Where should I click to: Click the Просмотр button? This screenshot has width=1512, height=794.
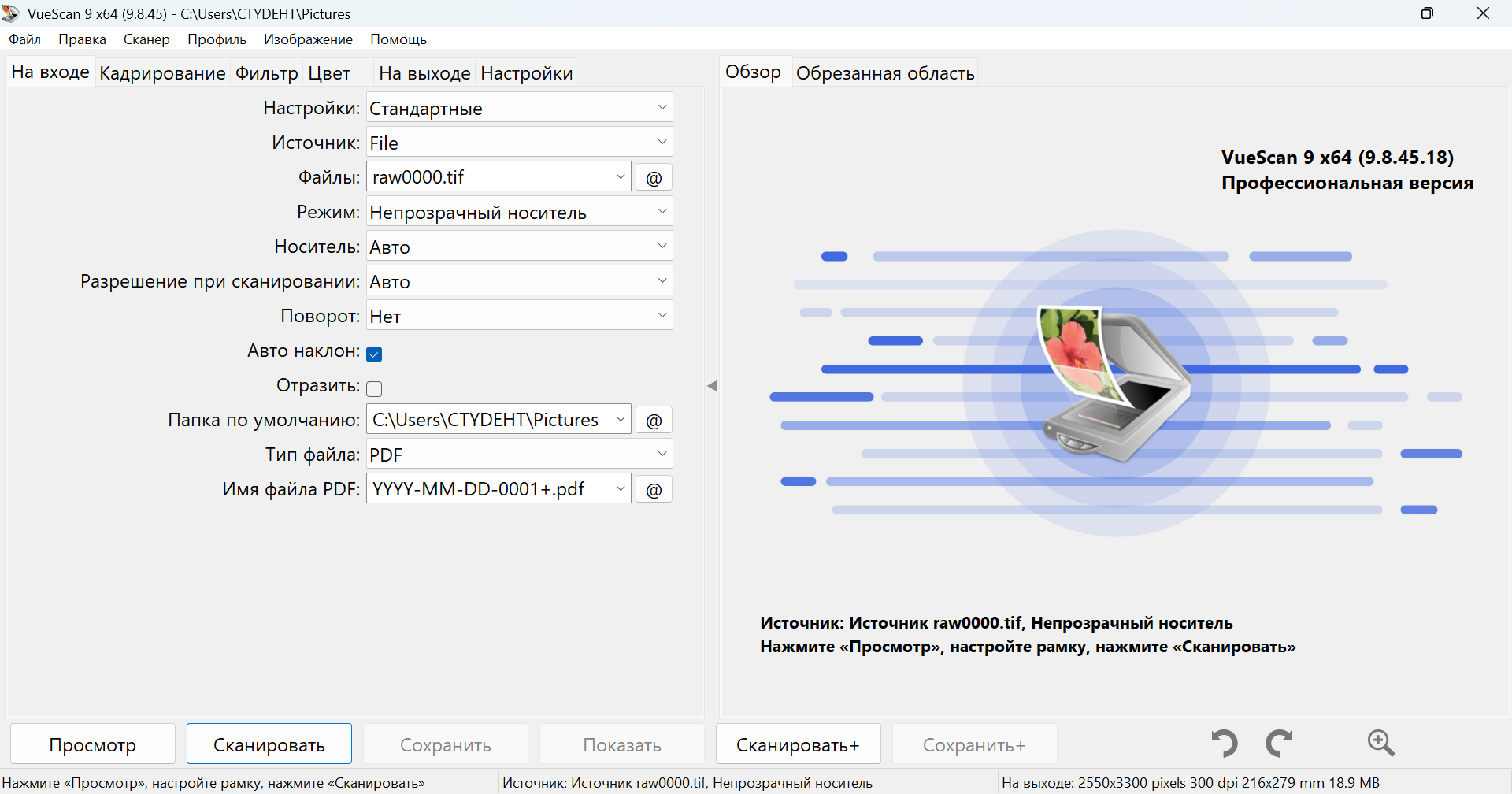coord(93,744)
